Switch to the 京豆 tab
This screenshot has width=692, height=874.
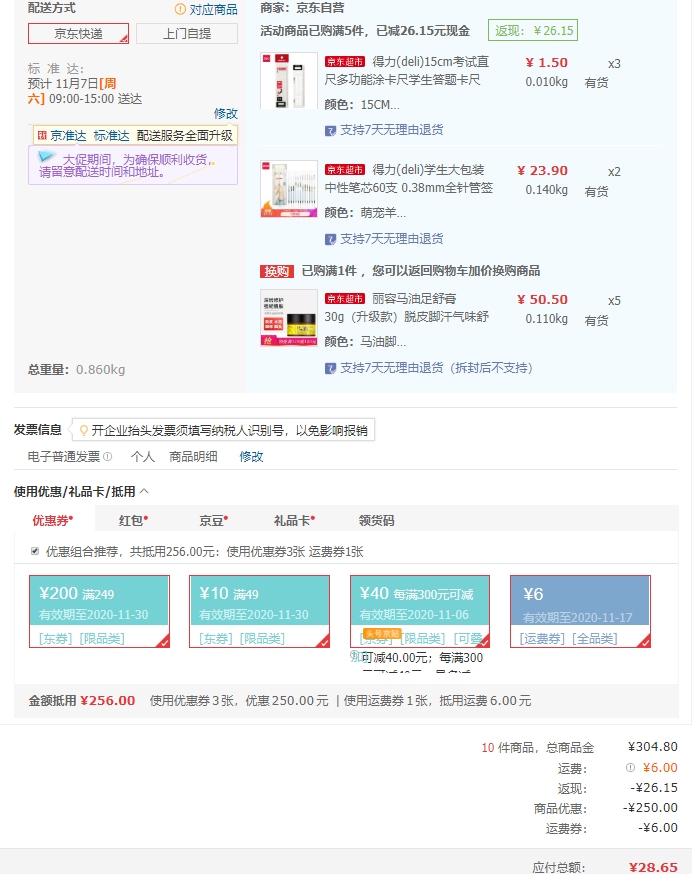214,521
